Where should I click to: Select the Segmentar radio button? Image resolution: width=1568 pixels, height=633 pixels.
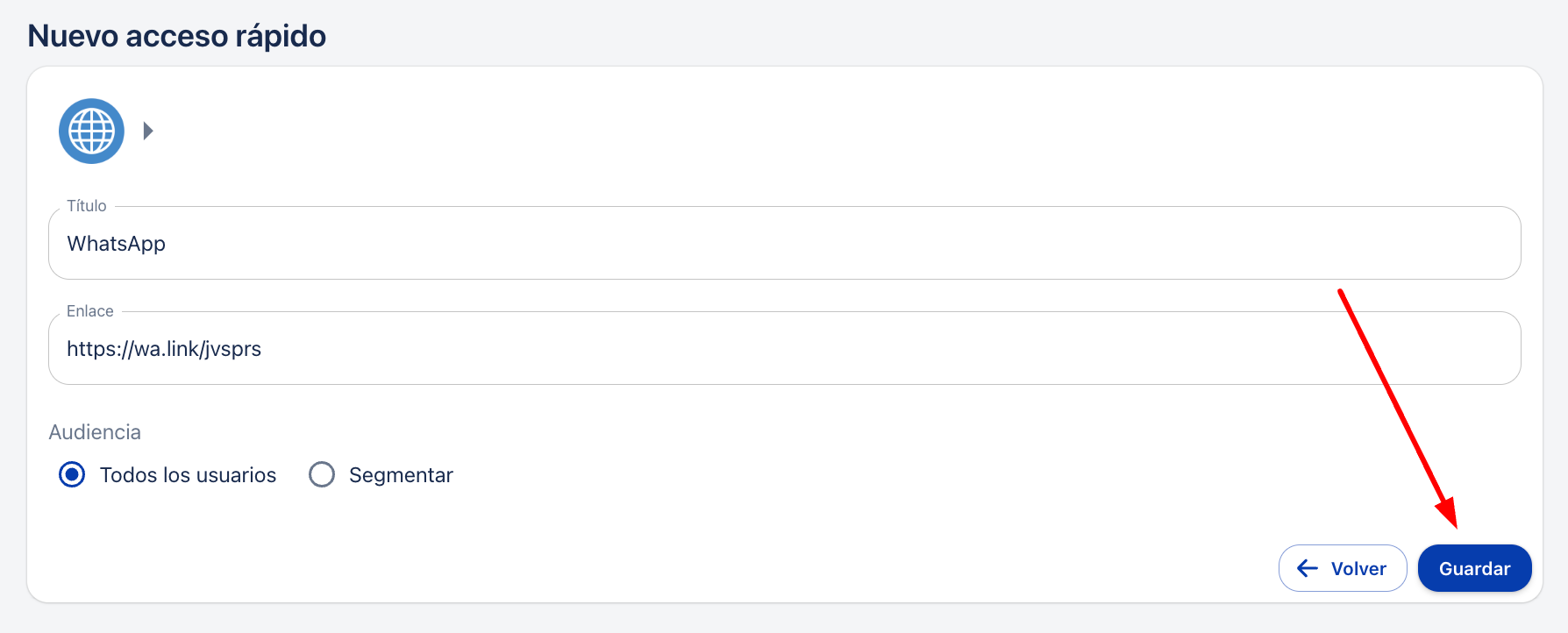click(322, 475)
